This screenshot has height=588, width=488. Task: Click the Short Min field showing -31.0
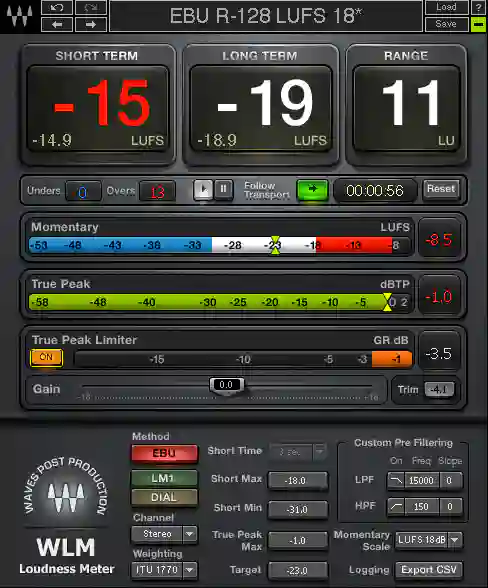click(298, 510)
